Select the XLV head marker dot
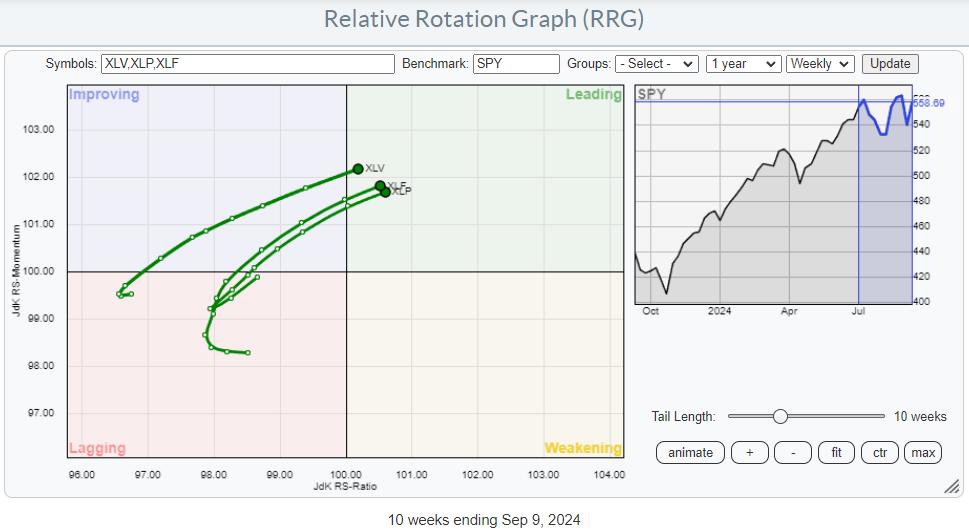This screenshot has height=531, width=969. [358, 169]
